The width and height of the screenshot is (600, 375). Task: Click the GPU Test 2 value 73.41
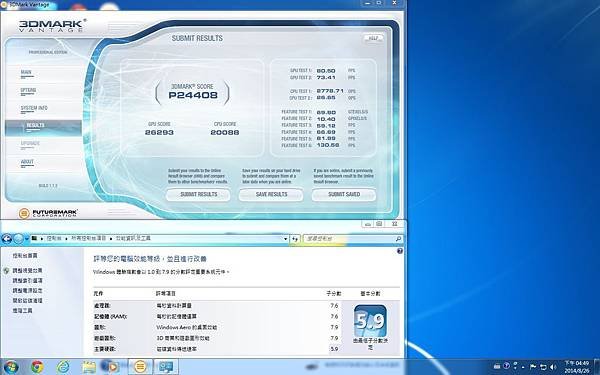pyautogui.click(x=326, y=77)
